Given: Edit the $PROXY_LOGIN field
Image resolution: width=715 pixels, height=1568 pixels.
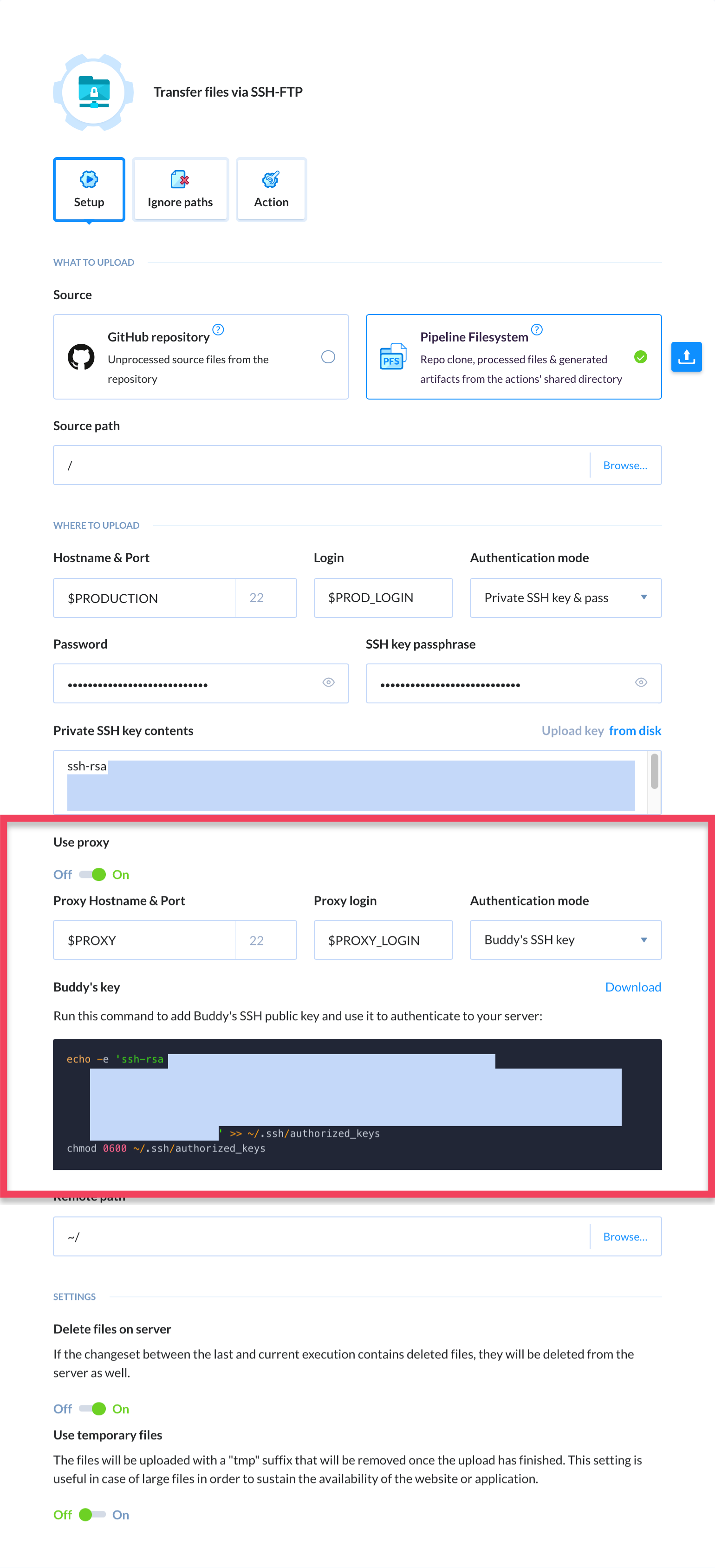Looking at the screenshot, I should [383, 940].
